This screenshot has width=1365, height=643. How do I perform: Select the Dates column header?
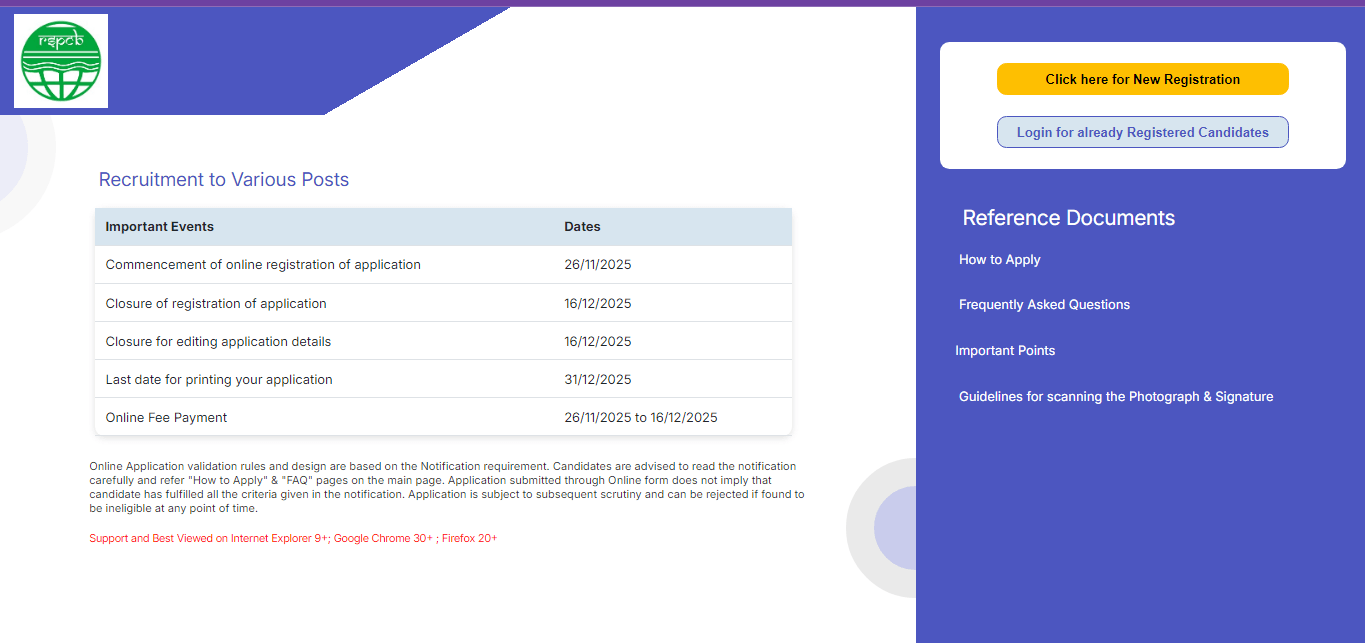click(582, 226)
